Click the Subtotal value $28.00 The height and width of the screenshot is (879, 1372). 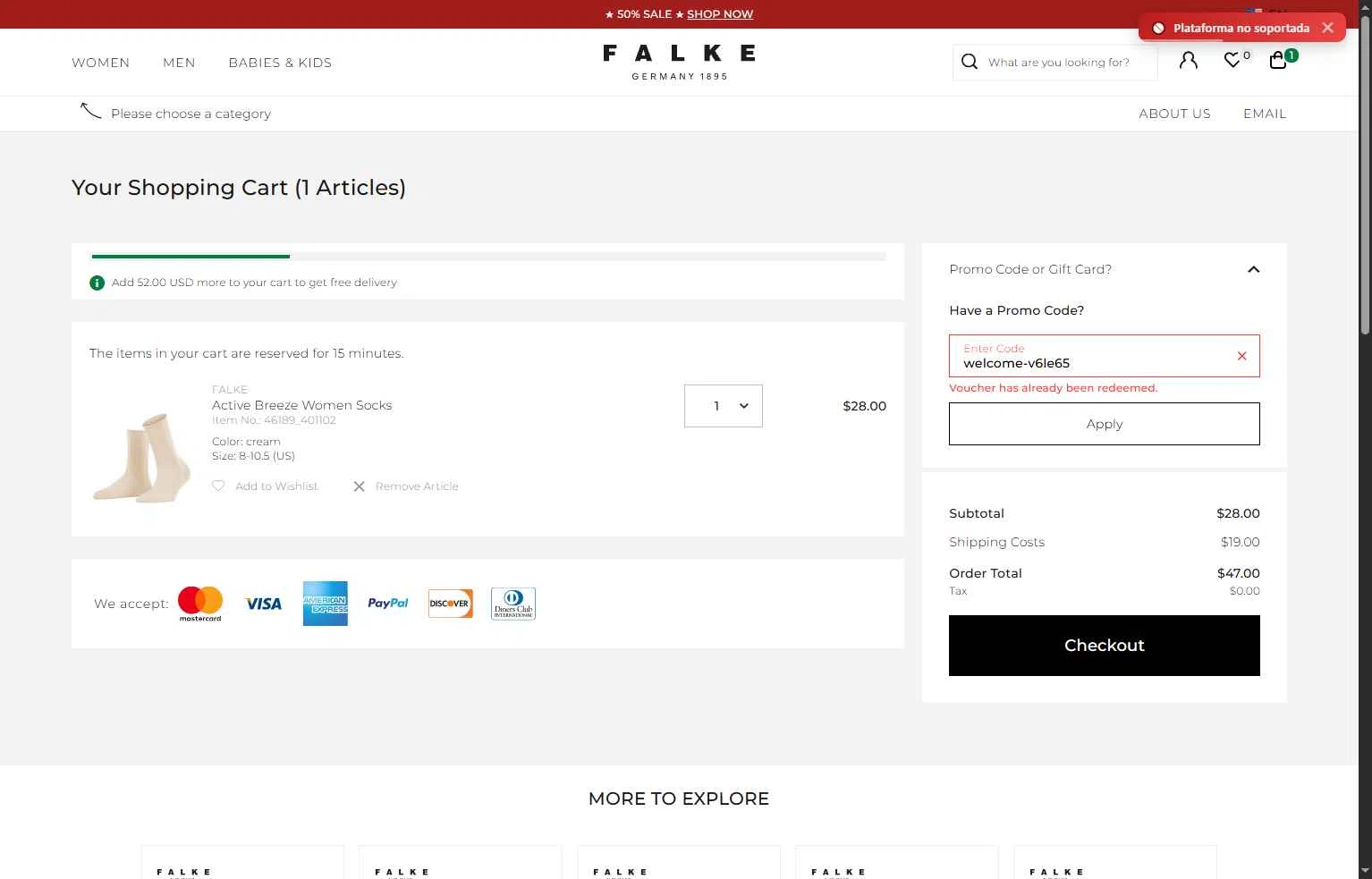coord(1239,513)
